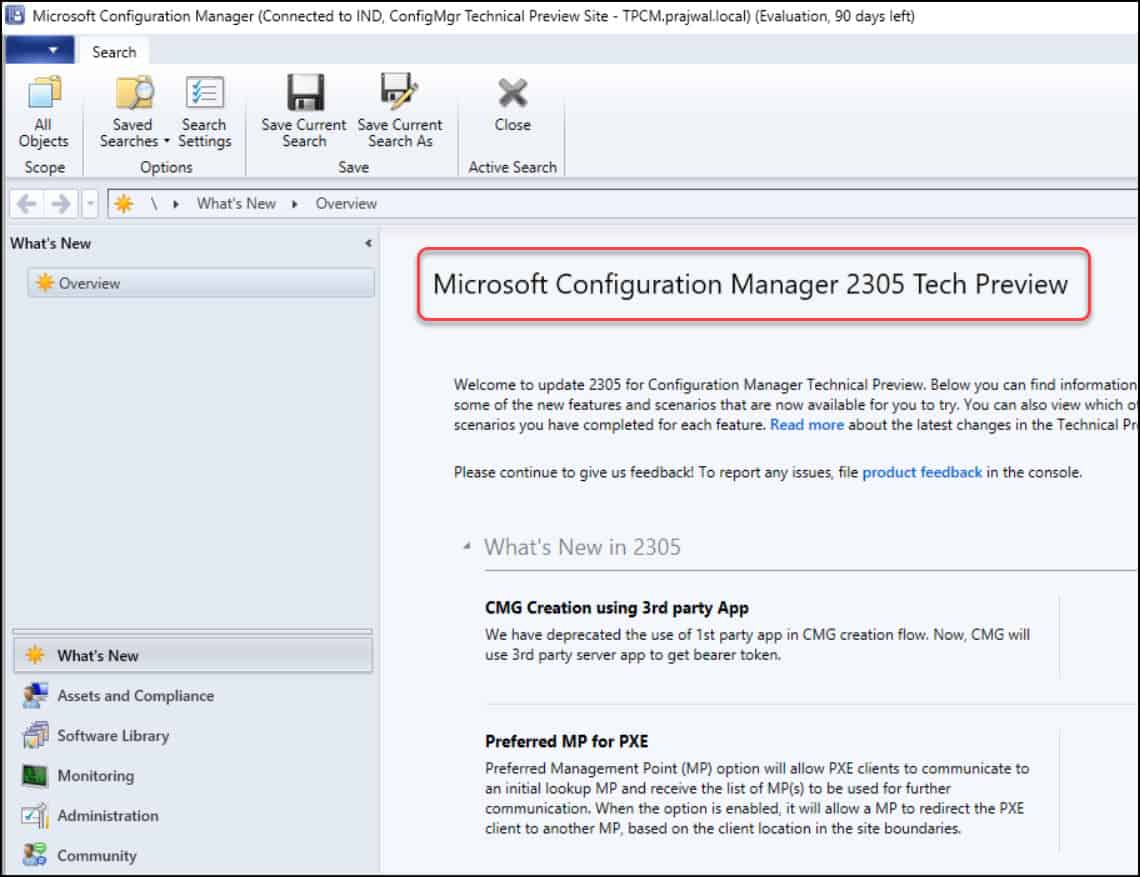Click the Administration icon

[x=35, y=815]
